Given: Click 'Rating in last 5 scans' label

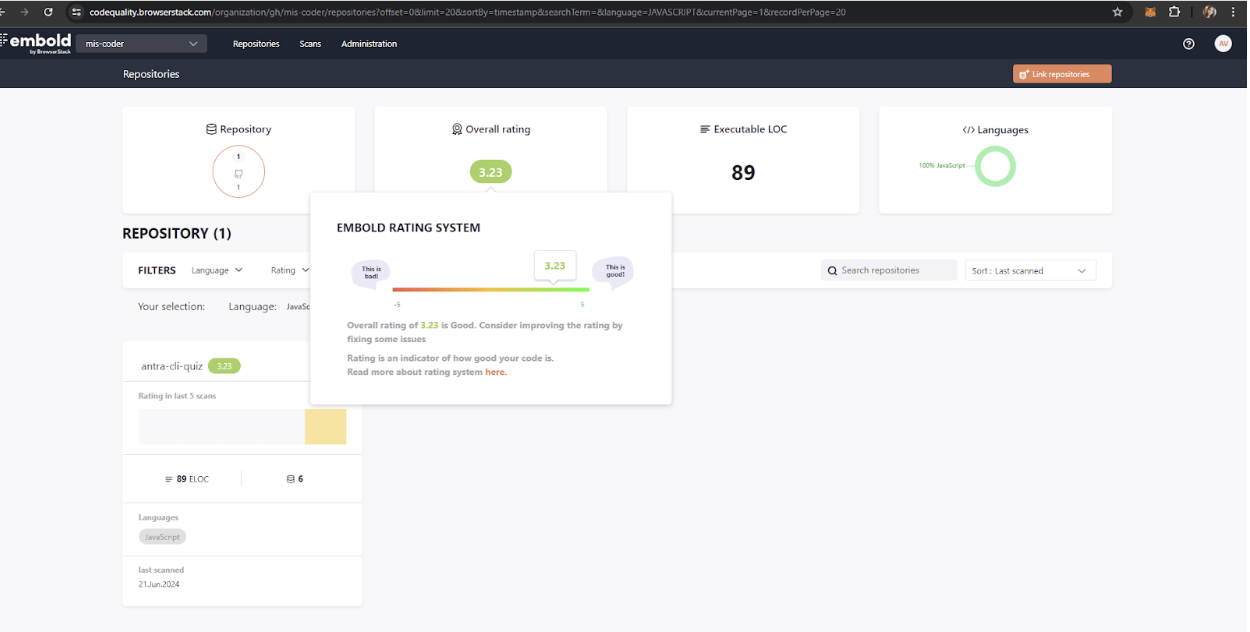Looking at the screenshot, I should (177, 396).
